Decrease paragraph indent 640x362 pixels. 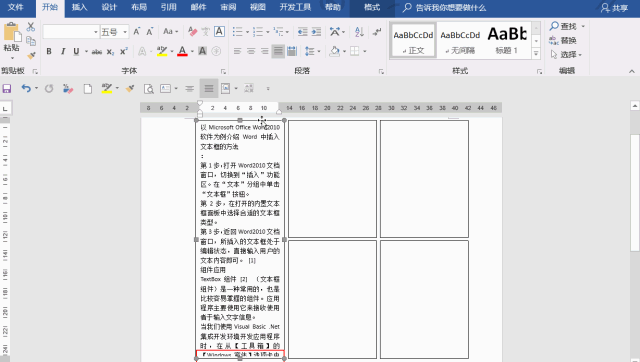(x=302, y=31)
